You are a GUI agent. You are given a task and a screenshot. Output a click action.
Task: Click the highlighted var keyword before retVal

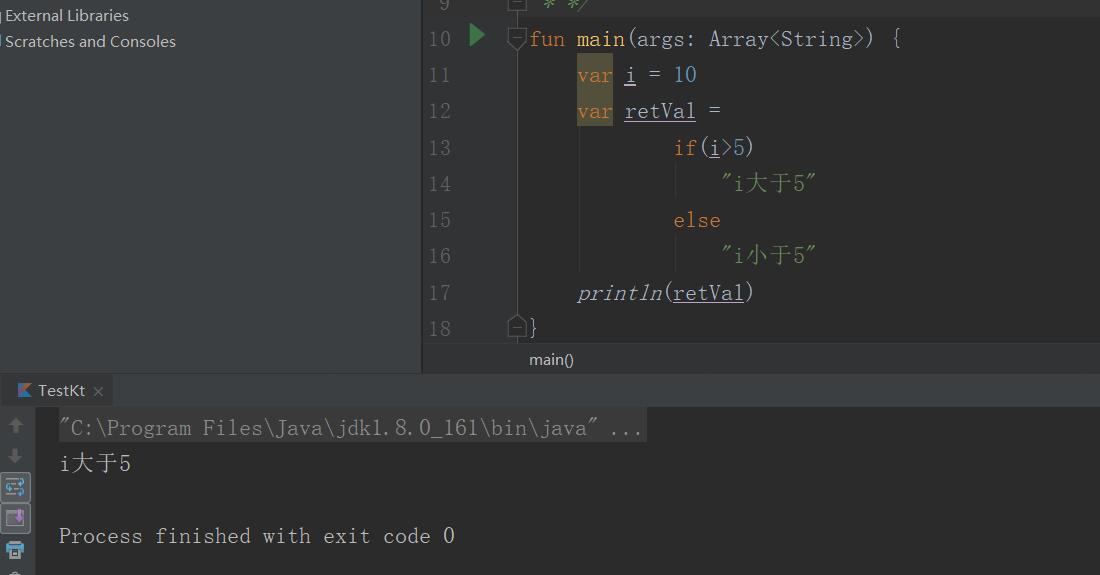(x=595, y=111)
